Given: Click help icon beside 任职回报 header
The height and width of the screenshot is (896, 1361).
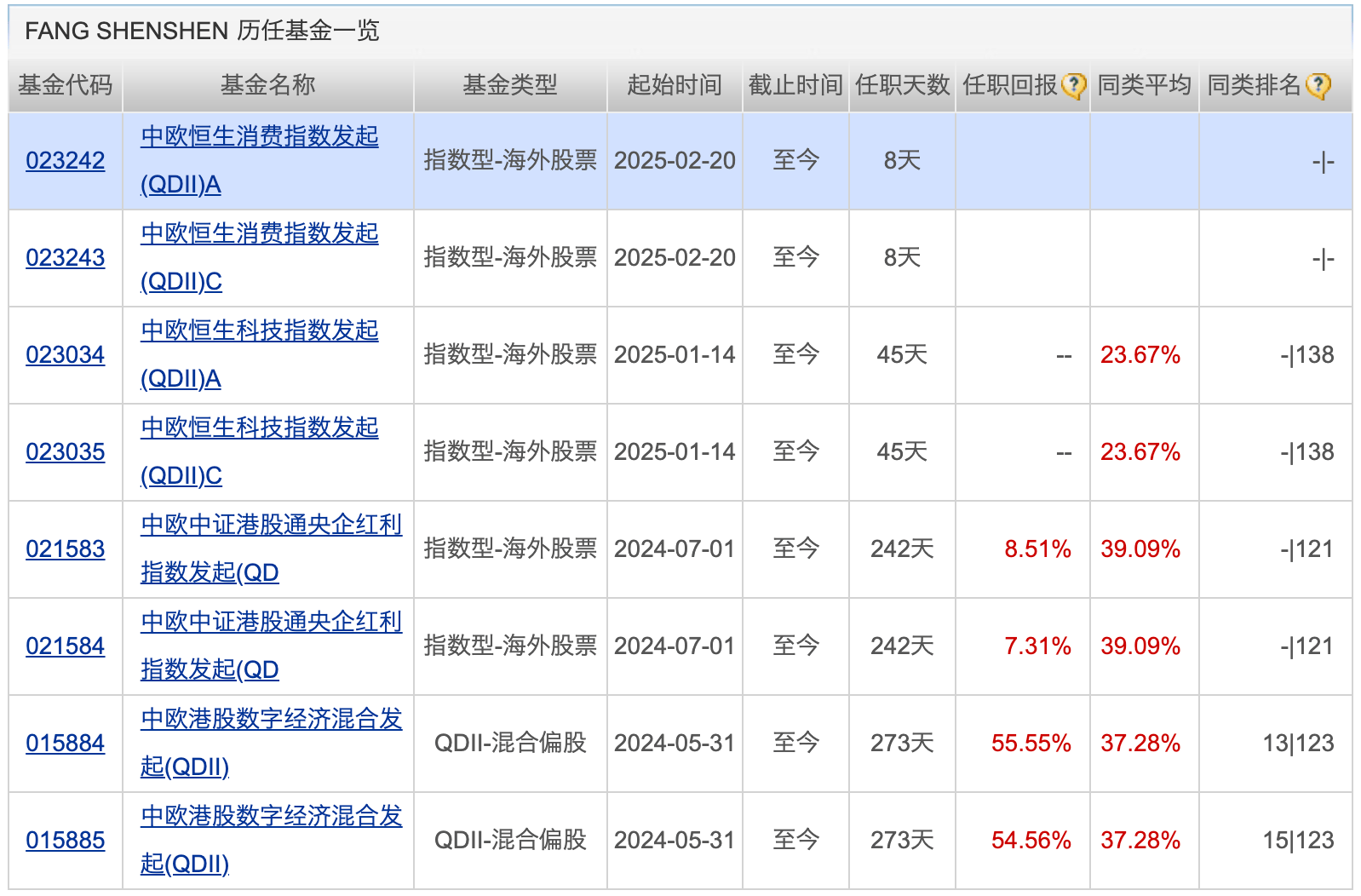Looking at the screenshot, I should pos(1074,86).
